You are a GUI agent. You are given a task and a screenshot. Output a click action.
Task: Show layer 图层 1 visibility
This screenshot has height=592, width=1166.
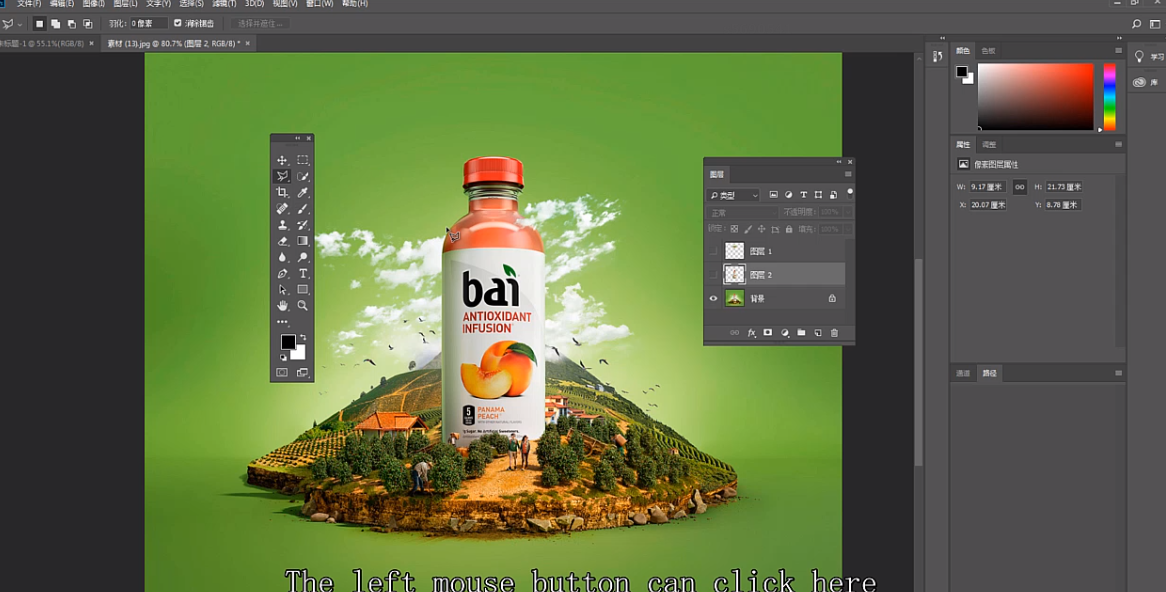[713, 251]
